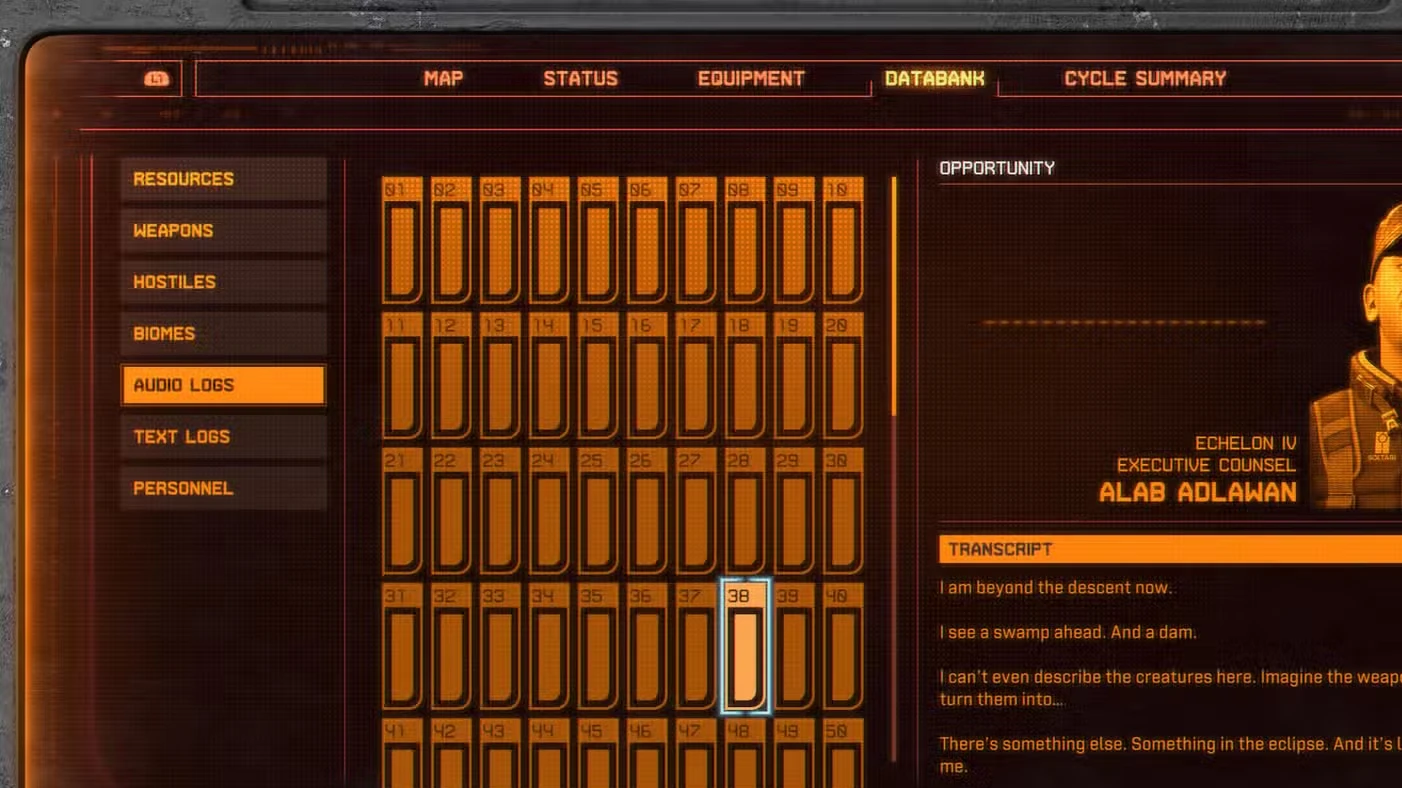
Task: Select audio log 05
Action: [x=598, y=240]
